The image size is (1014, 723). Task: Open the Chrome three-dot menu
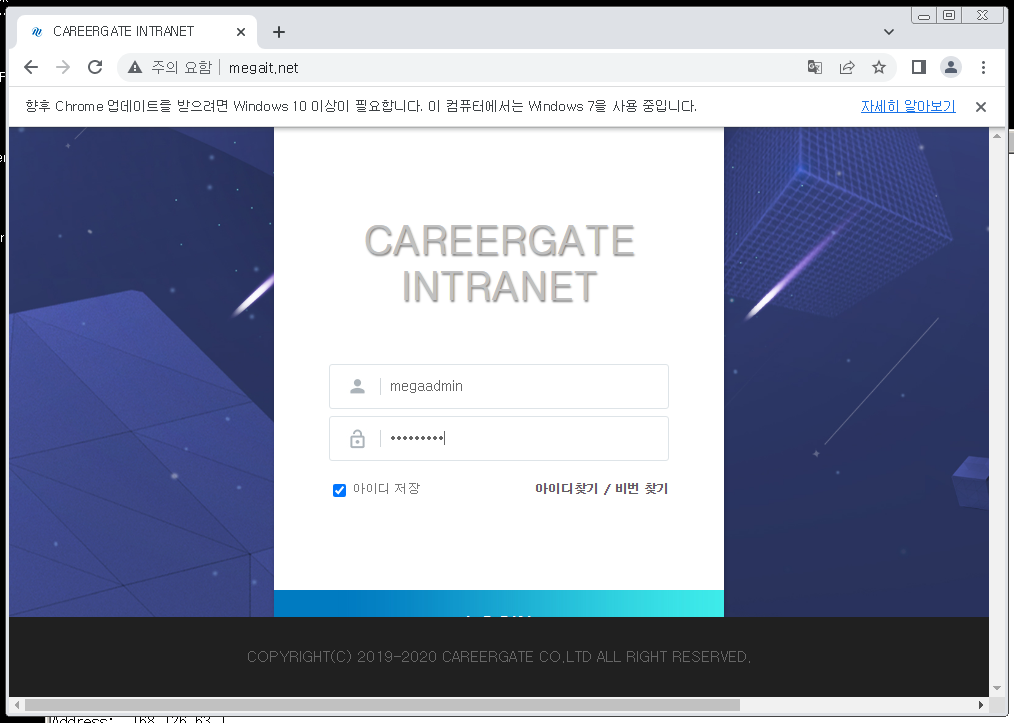click(x=983, y=67)
